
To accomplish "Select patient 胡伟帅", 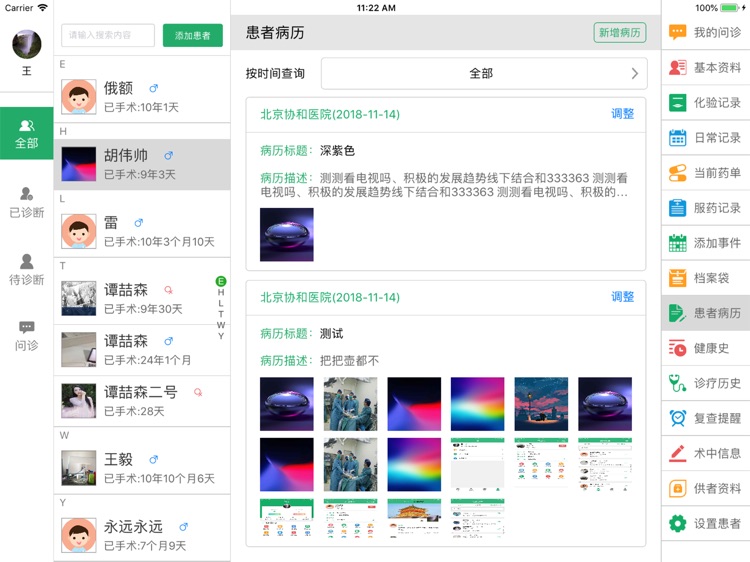I will (142, 165).
